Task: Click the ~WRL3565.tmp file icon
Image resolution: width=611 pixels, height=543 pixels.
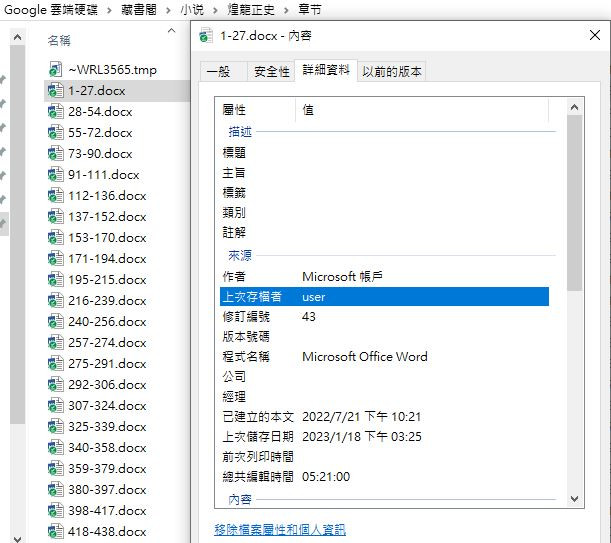Action: (56, 69)
